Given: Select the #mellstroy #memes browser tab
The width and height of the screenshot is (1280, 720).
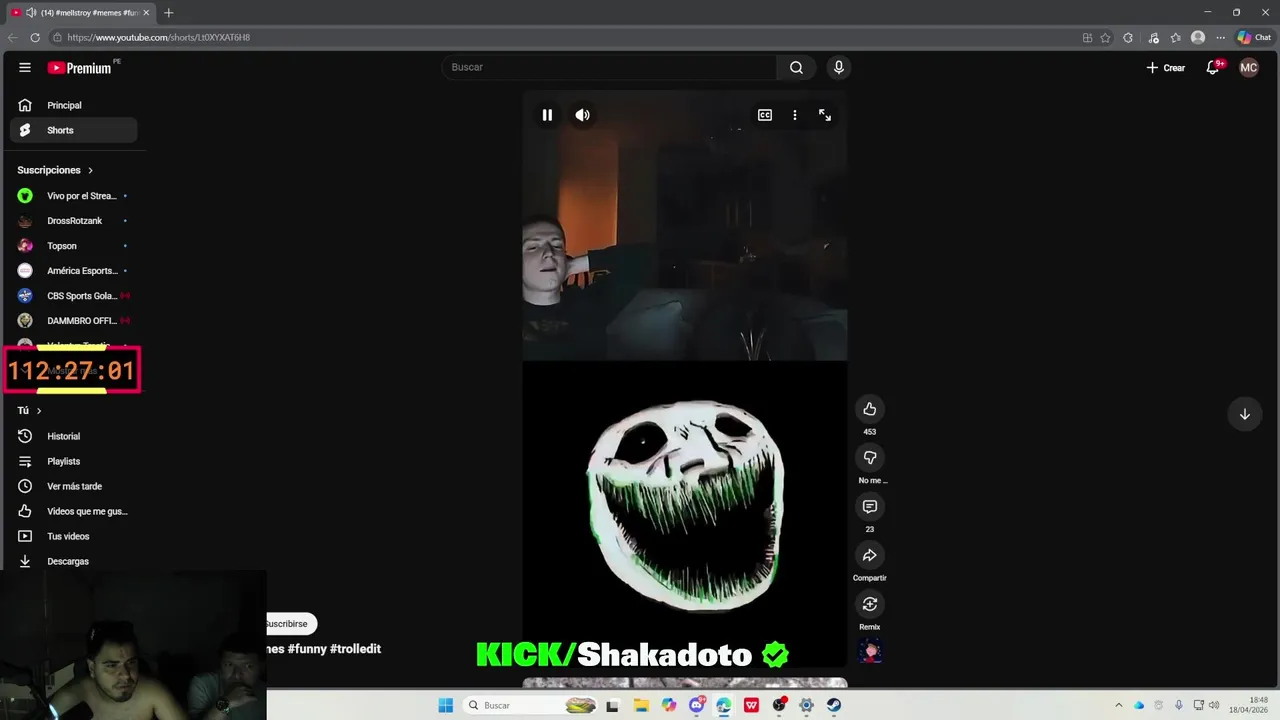Looking at the screenshot, I should [80, 13].
